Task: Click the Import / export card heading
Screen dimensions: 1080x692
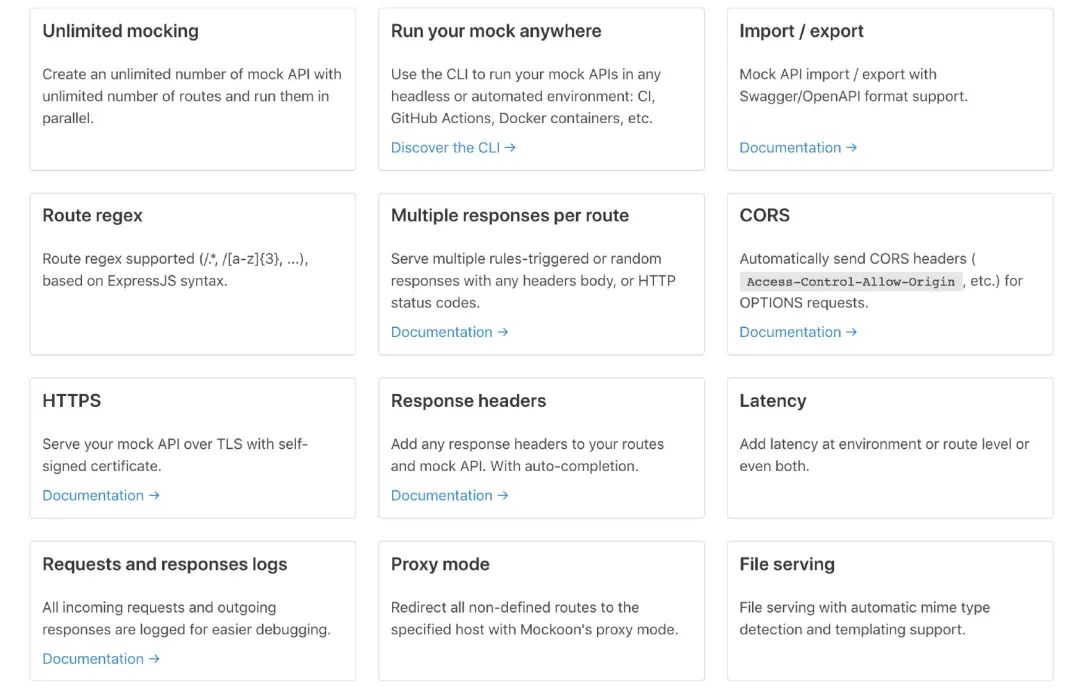Action: 801,31
